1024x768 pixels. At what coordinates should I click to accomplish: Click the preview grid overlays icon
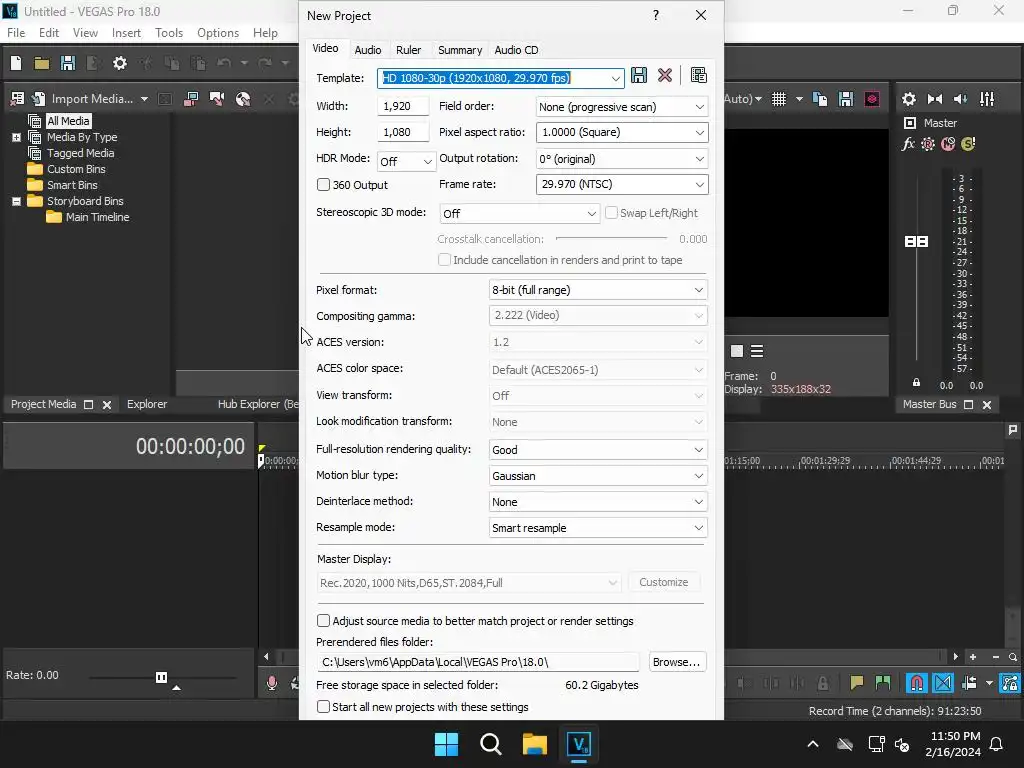tap(778, 99)
